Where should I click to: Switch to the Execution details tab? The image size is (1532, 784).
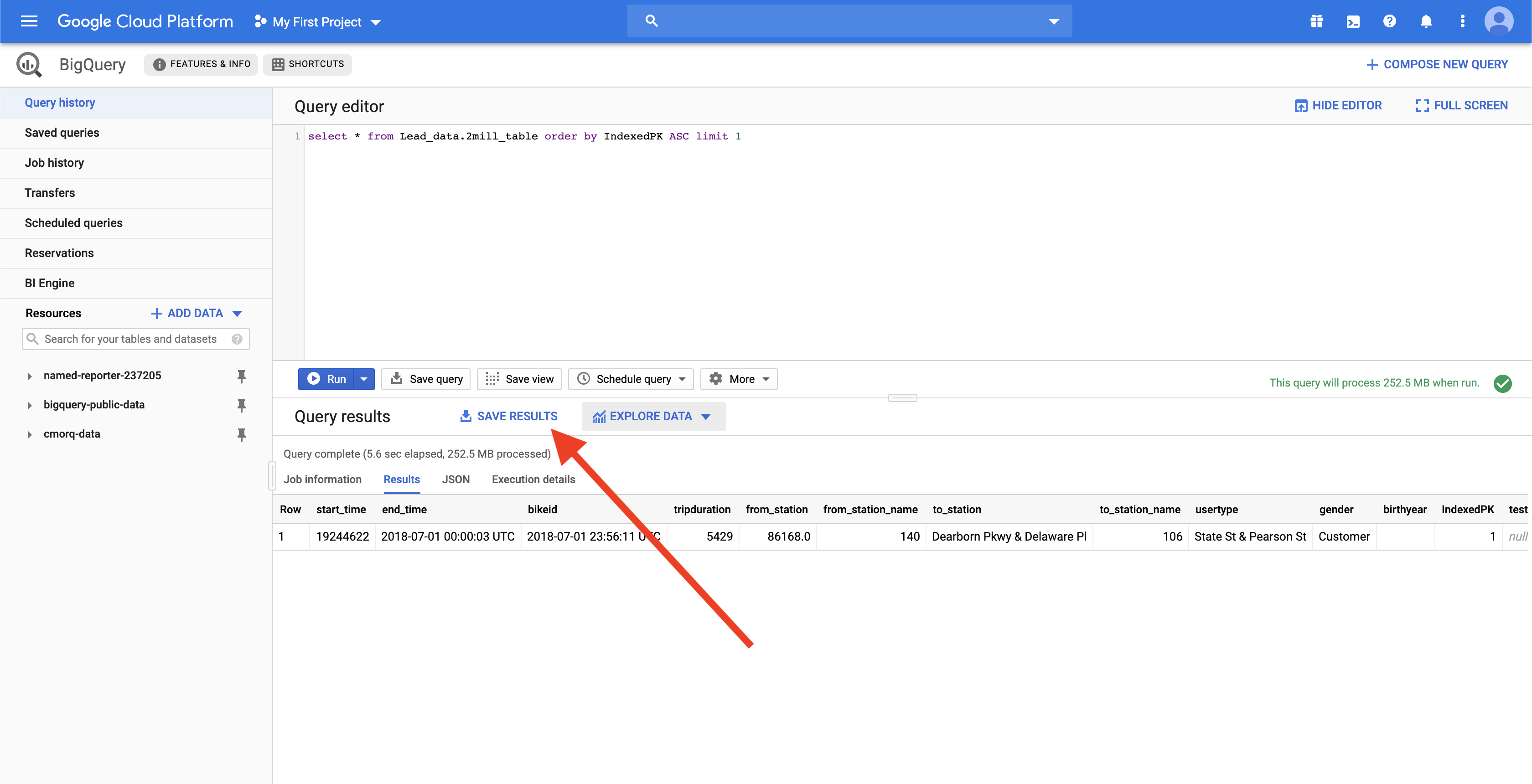pos(533,479)
